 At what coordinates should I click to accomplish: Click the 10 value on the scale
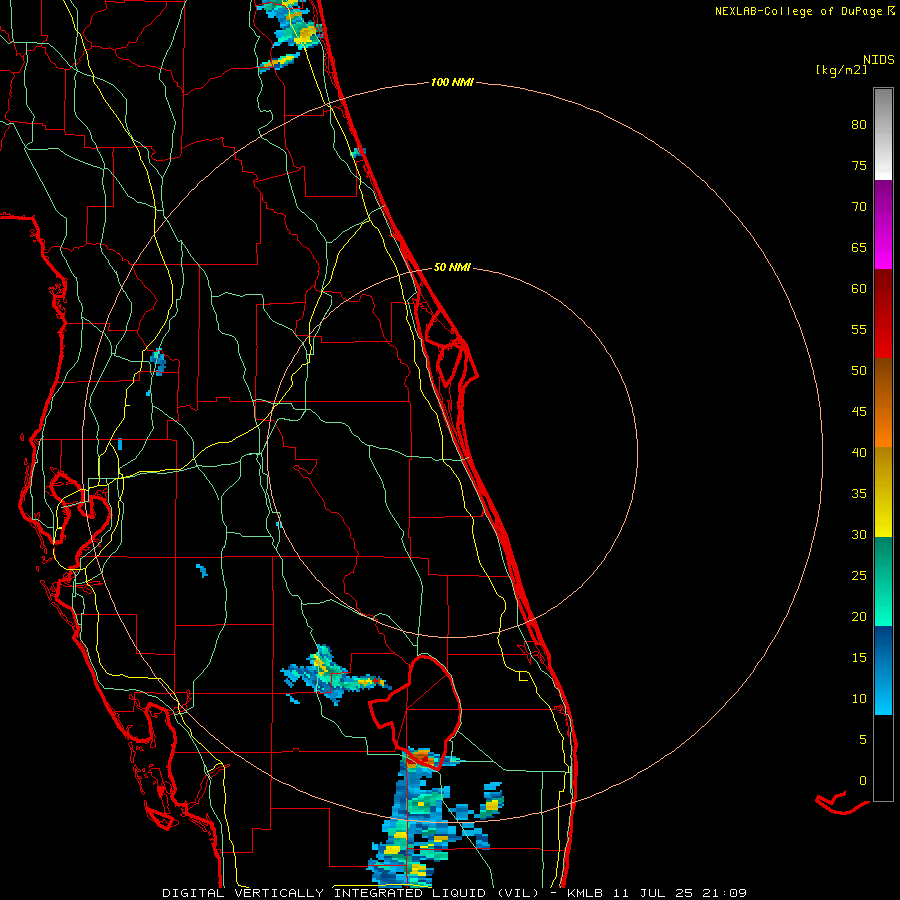coord(859,699)
